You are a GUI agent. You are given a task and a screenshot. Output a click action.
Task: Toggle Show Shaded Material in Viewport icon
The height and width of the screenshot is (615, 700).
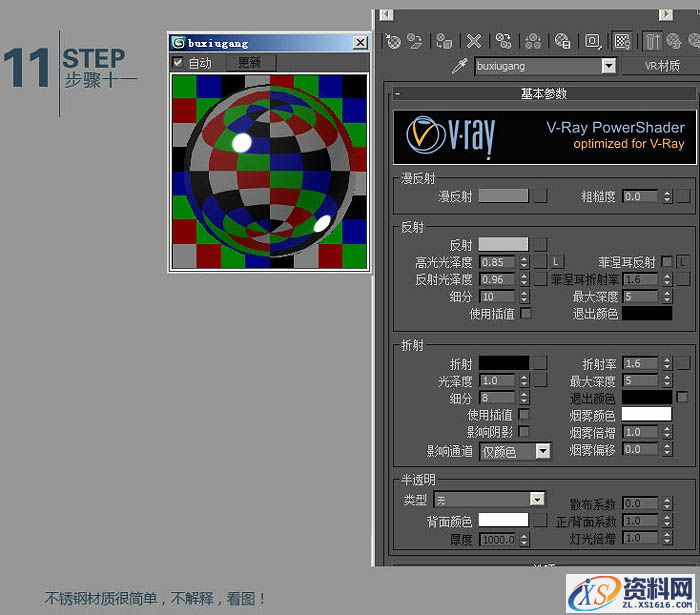click(x=622, y=42)
